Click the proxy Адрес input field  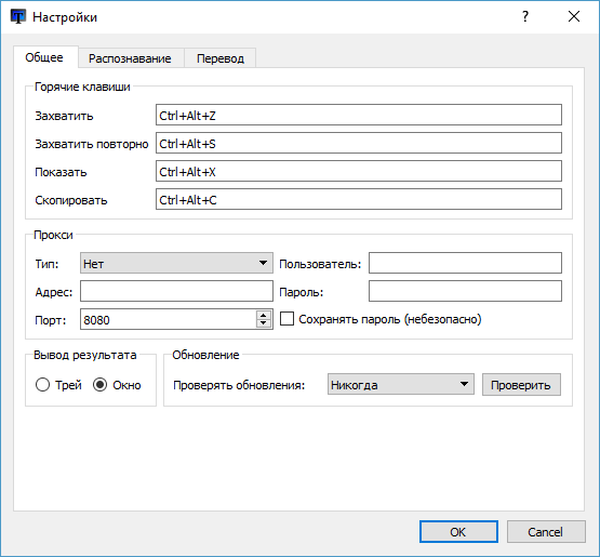(176, 291)
